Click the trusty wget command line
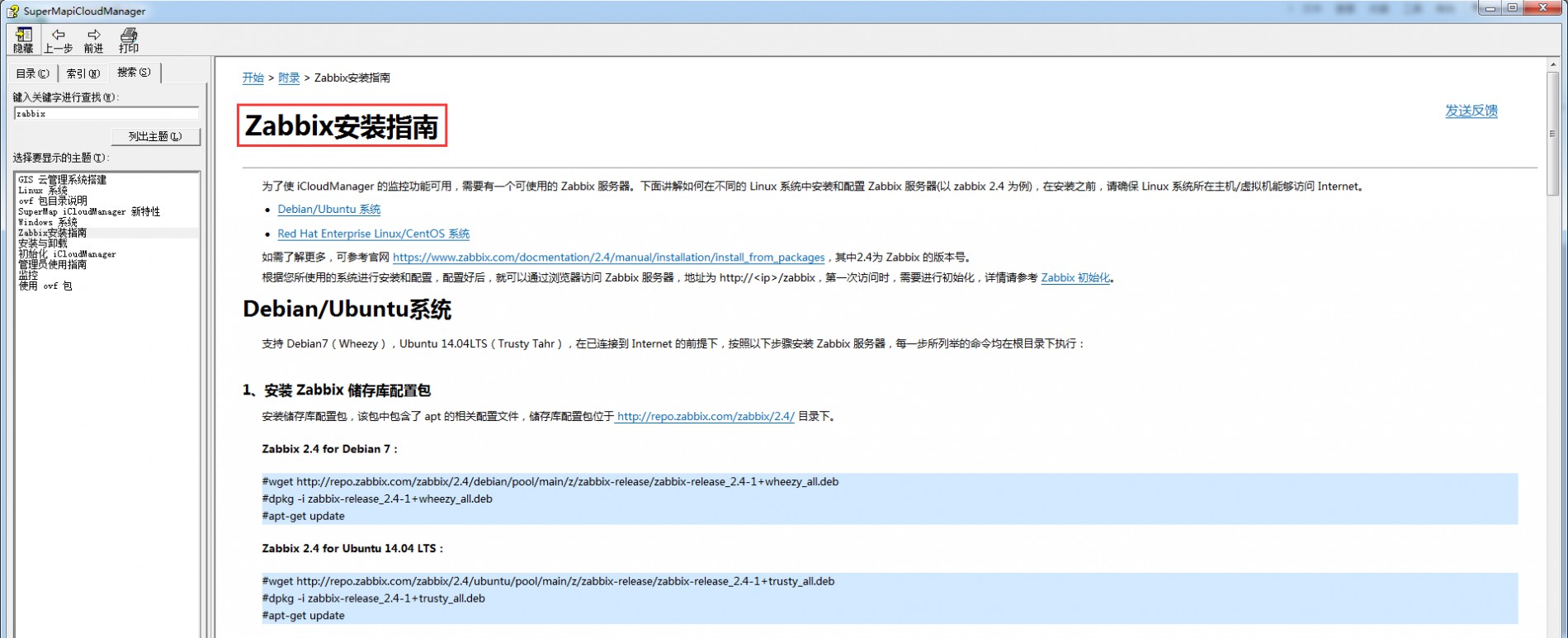 549,582
